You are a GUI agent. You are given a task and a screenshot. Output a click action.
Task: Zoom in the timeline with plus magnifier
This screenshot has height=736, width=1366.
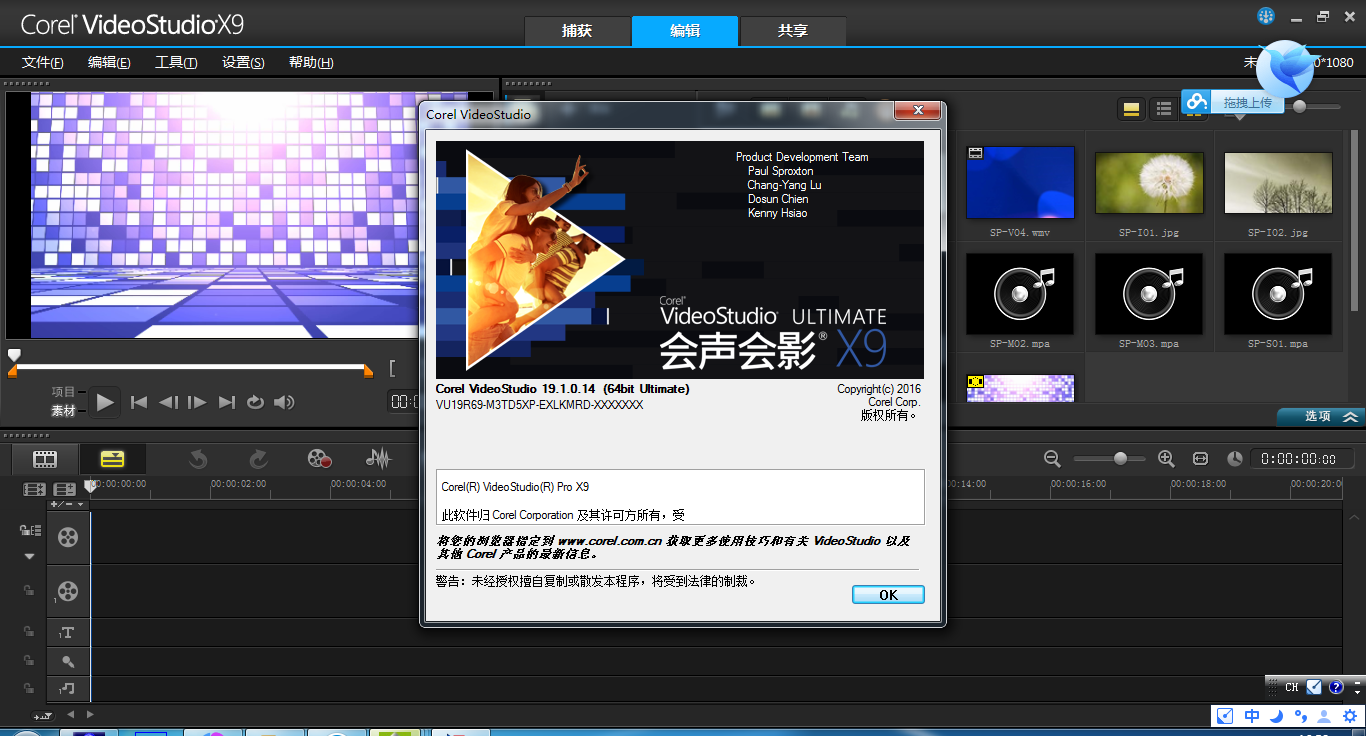click(x=1166, y=458)
